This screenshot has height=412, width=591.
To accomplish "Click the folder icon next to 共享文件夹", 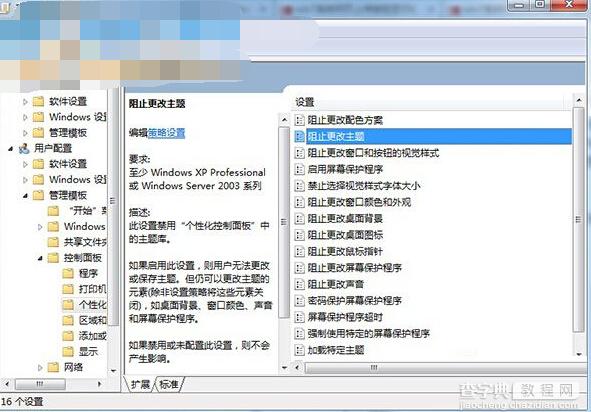I will (x=53, y=242).
